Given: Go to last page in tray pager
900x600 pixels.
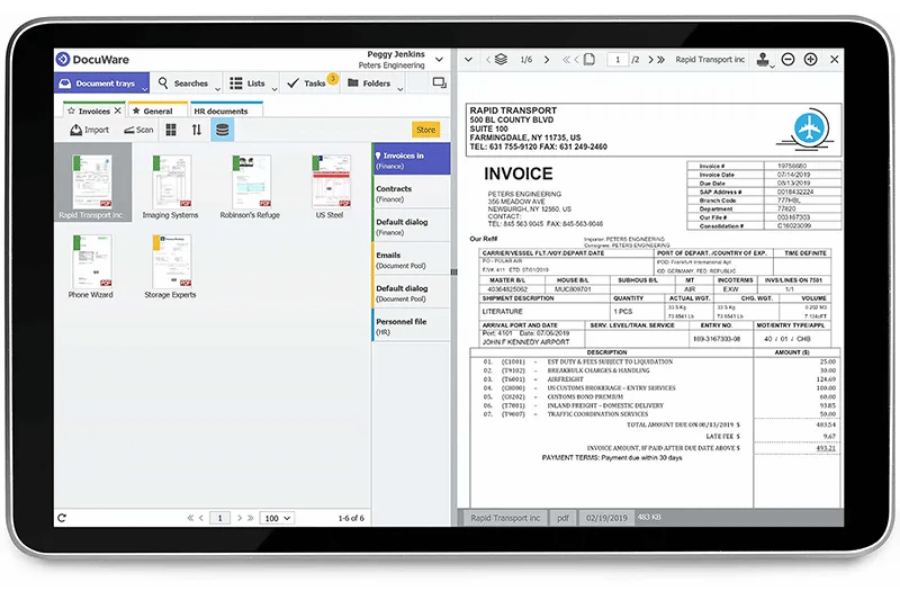Looking at the screenshot, I should (250, 518).
